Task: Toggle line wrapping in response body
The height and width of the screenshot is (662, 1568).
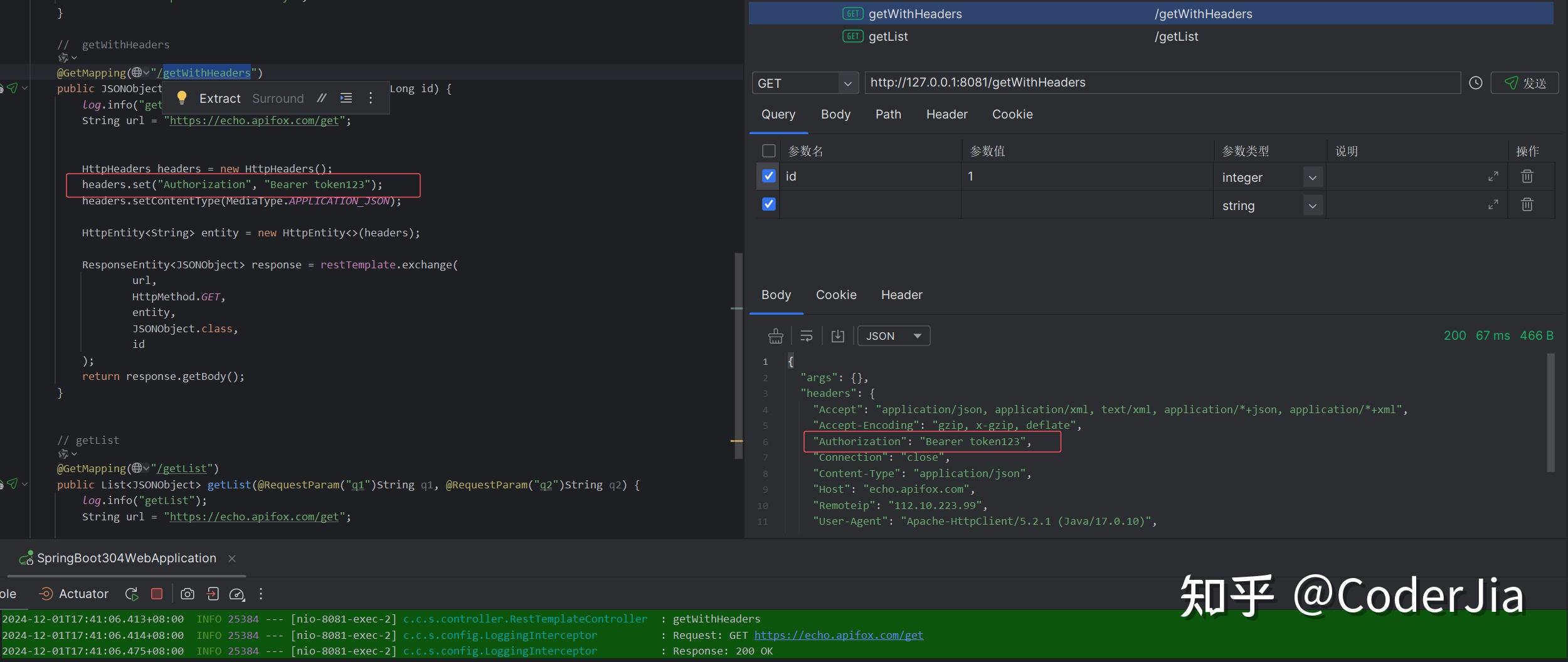Action: pos(806,336)
